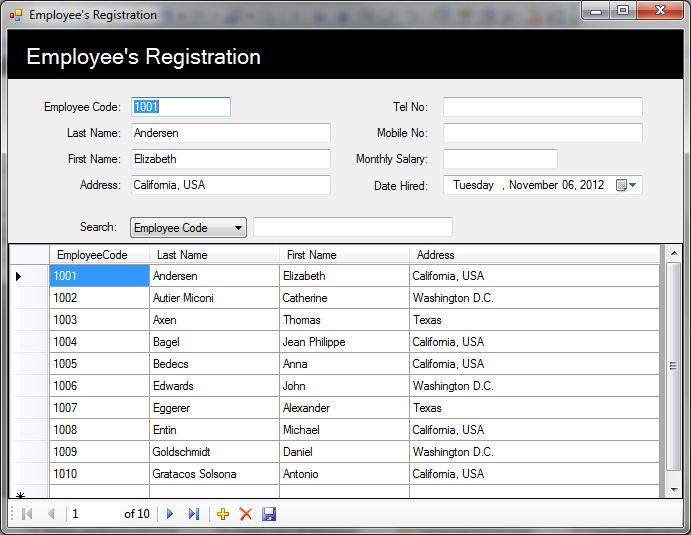
Task: Select the Eggerer last name cell
Action: tap(215, 408)
